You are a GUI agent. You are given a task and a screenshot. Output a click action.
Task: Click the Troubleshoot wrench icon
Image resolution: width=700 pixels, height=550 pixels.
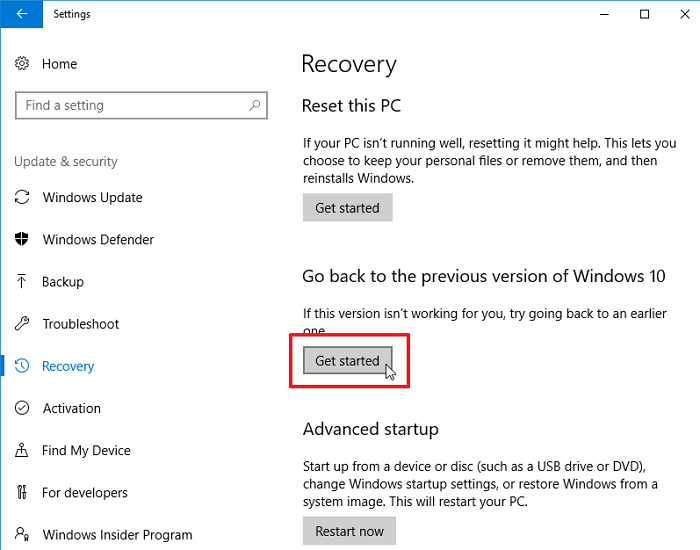point(22,323)
